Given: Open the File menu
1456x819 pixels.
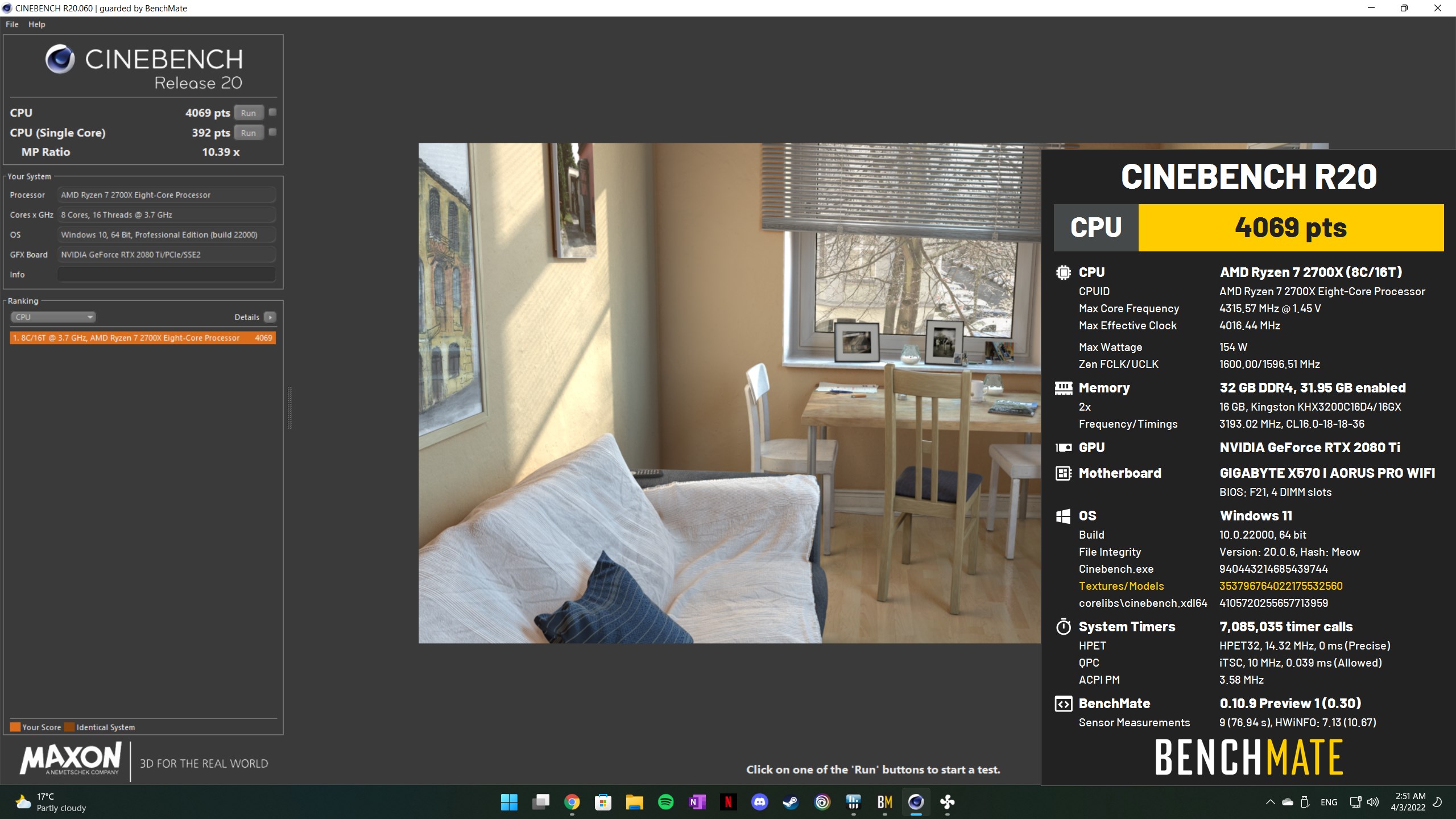Looking at the screenshot, I should click(x=12, y=24).
